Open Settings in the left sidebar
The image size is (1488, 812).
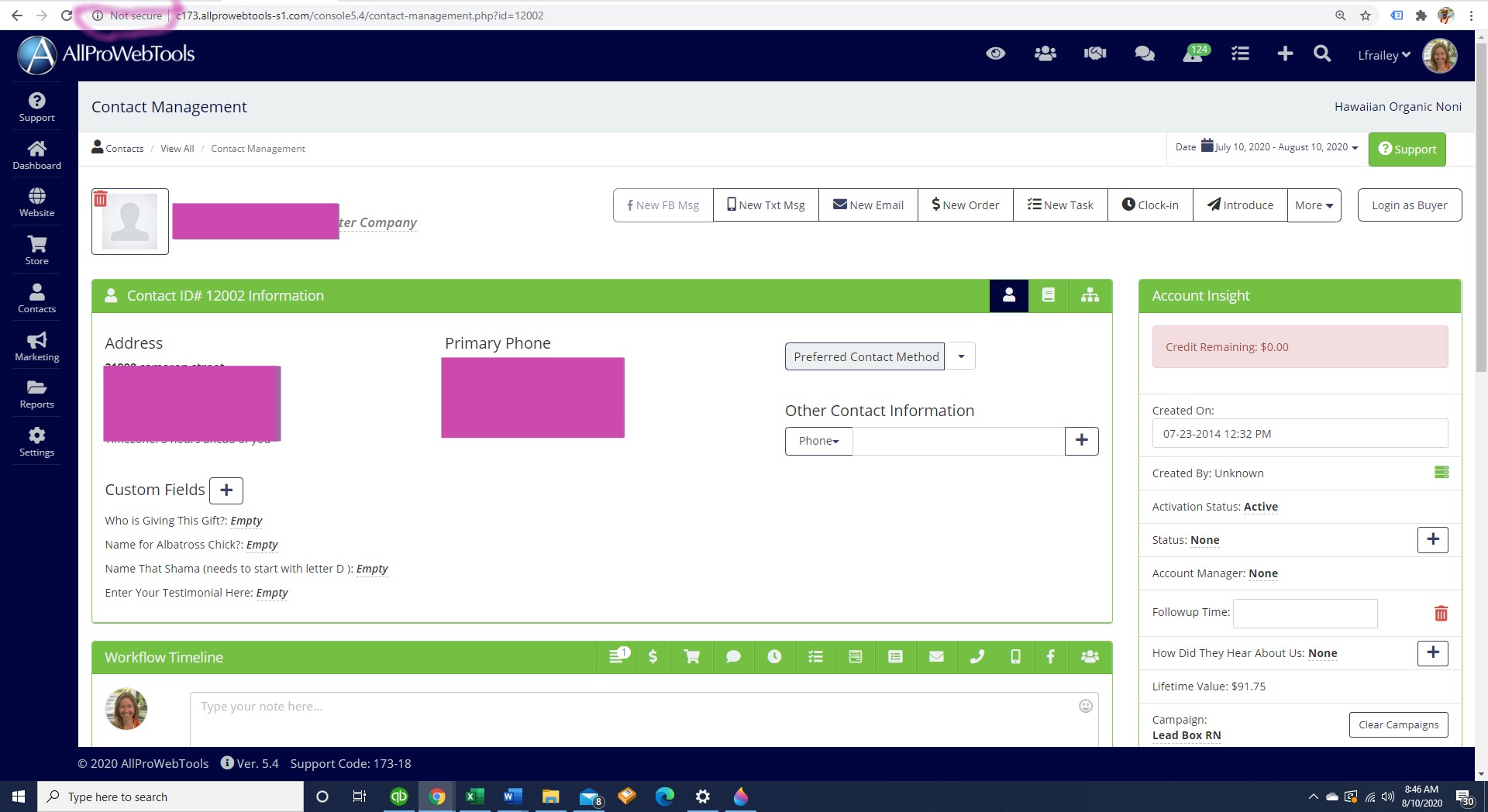coord(36,442)
